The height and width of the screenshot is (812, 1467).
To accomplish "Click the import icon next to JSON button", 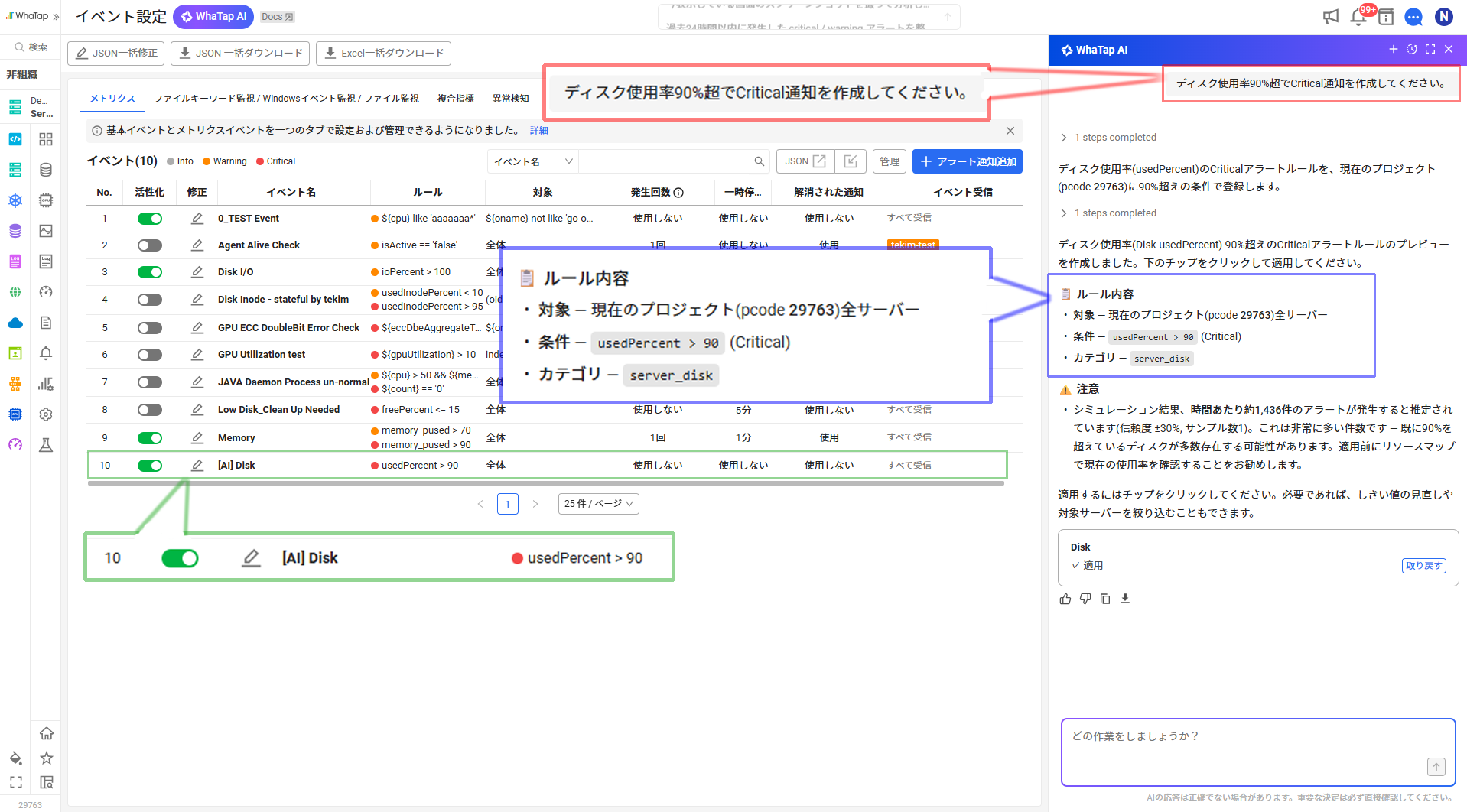I will click(851, 161).
